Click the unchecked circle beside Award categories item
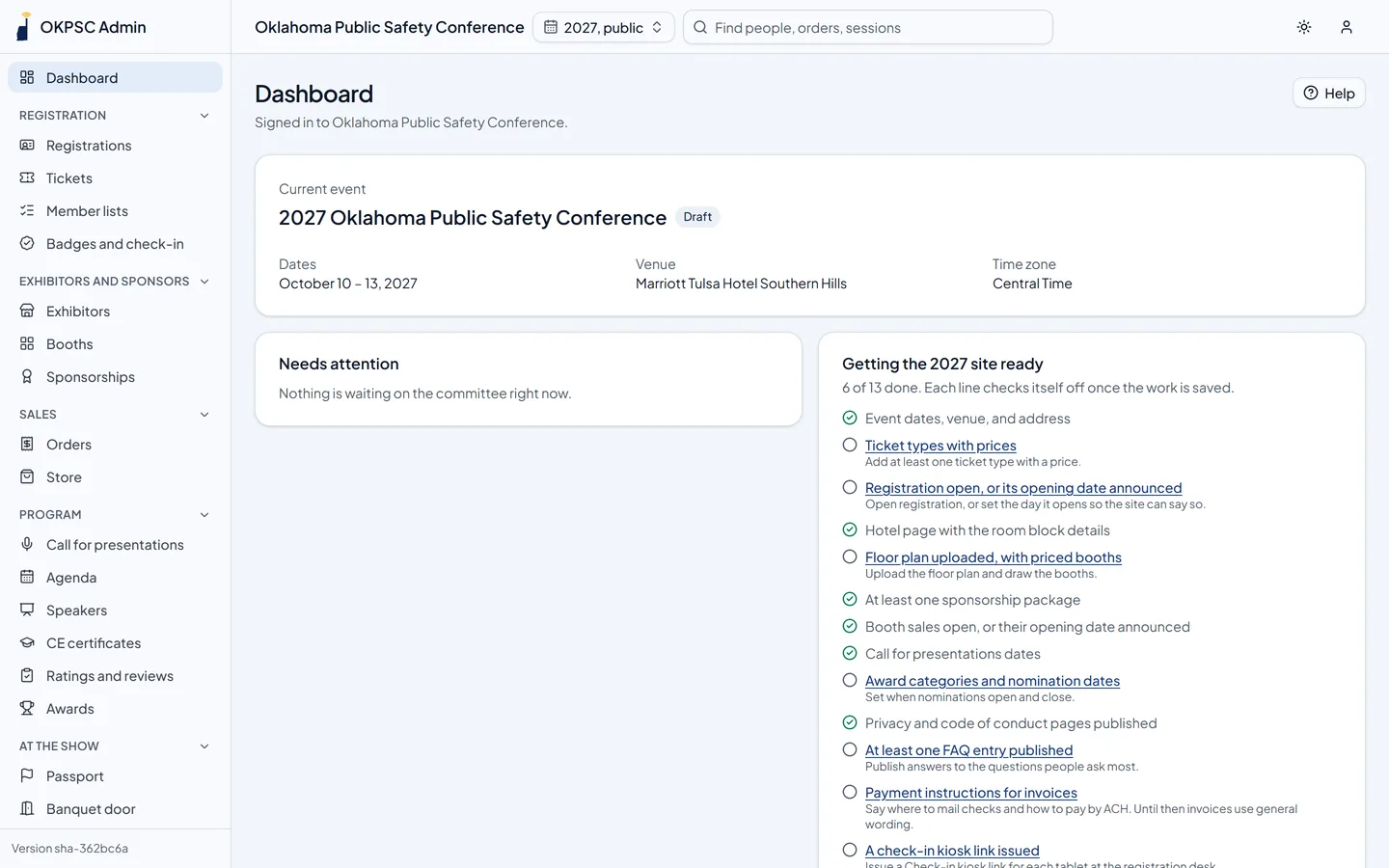1389x868 pixels. coord(850,680)
